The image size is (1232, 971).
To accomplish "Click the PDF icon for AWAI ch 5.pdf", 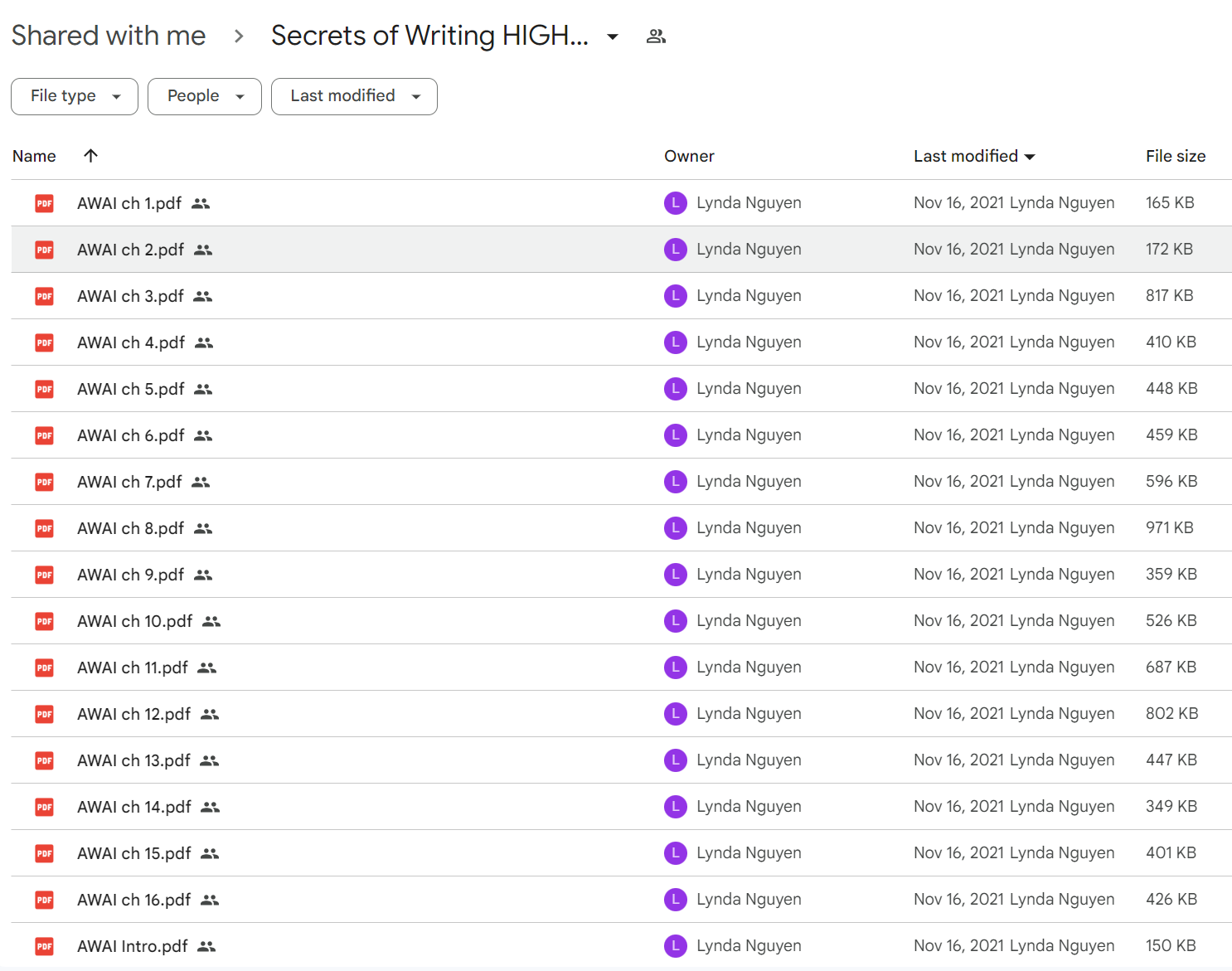I will [x=45, y=389].
